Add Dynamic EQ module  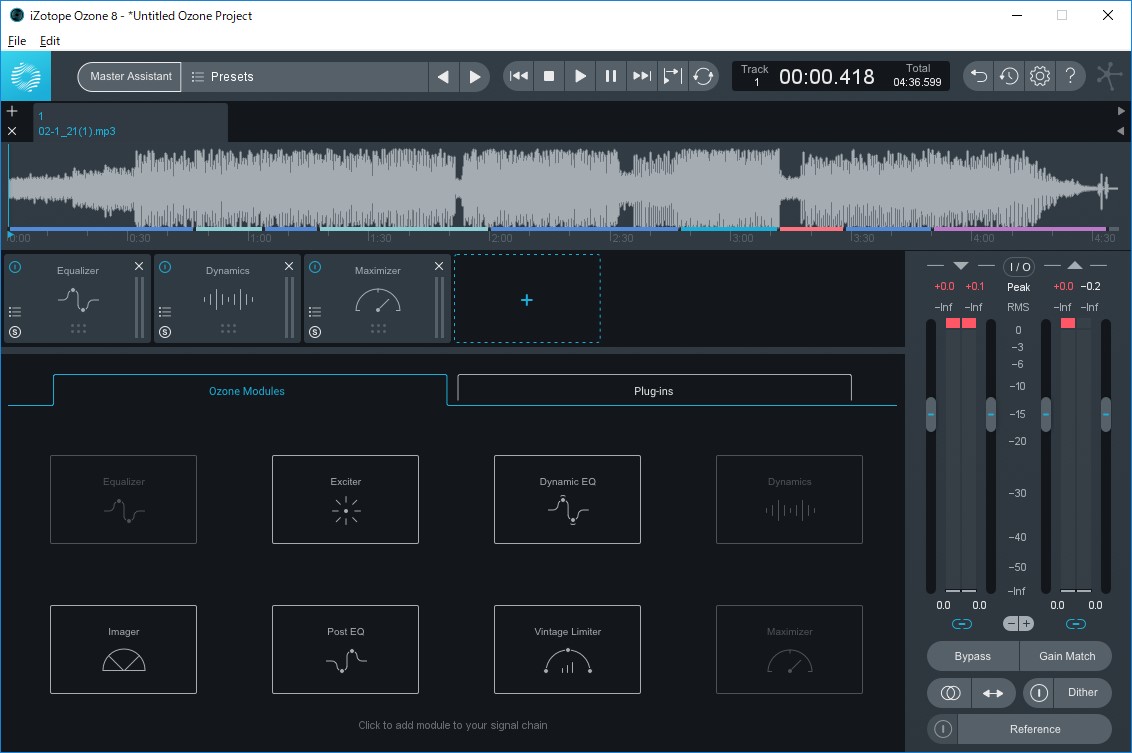[567, 500]
